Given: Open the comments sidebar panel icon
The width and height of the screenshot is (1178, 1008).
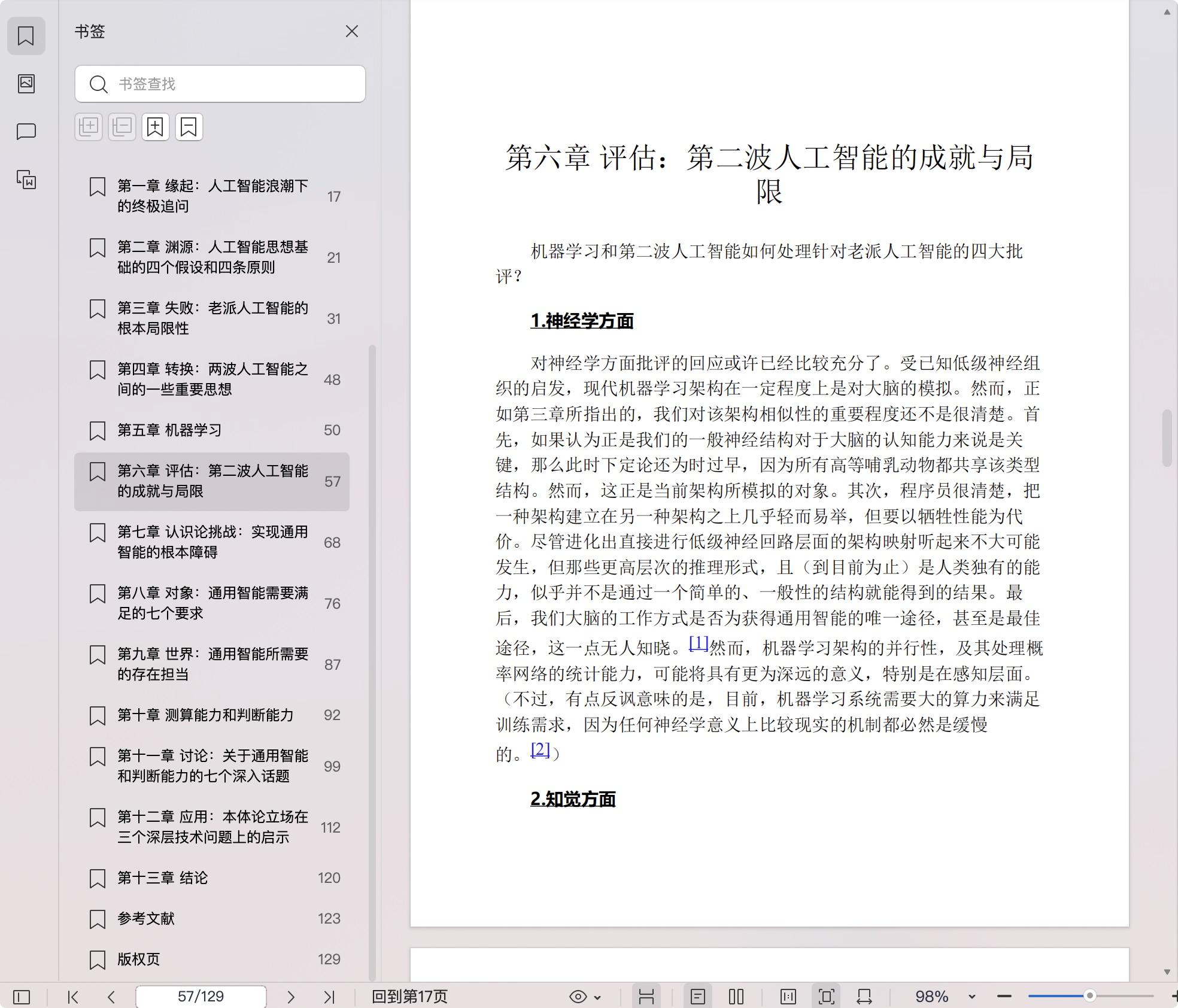Looking at the screenshot, I should pos(26,131).
